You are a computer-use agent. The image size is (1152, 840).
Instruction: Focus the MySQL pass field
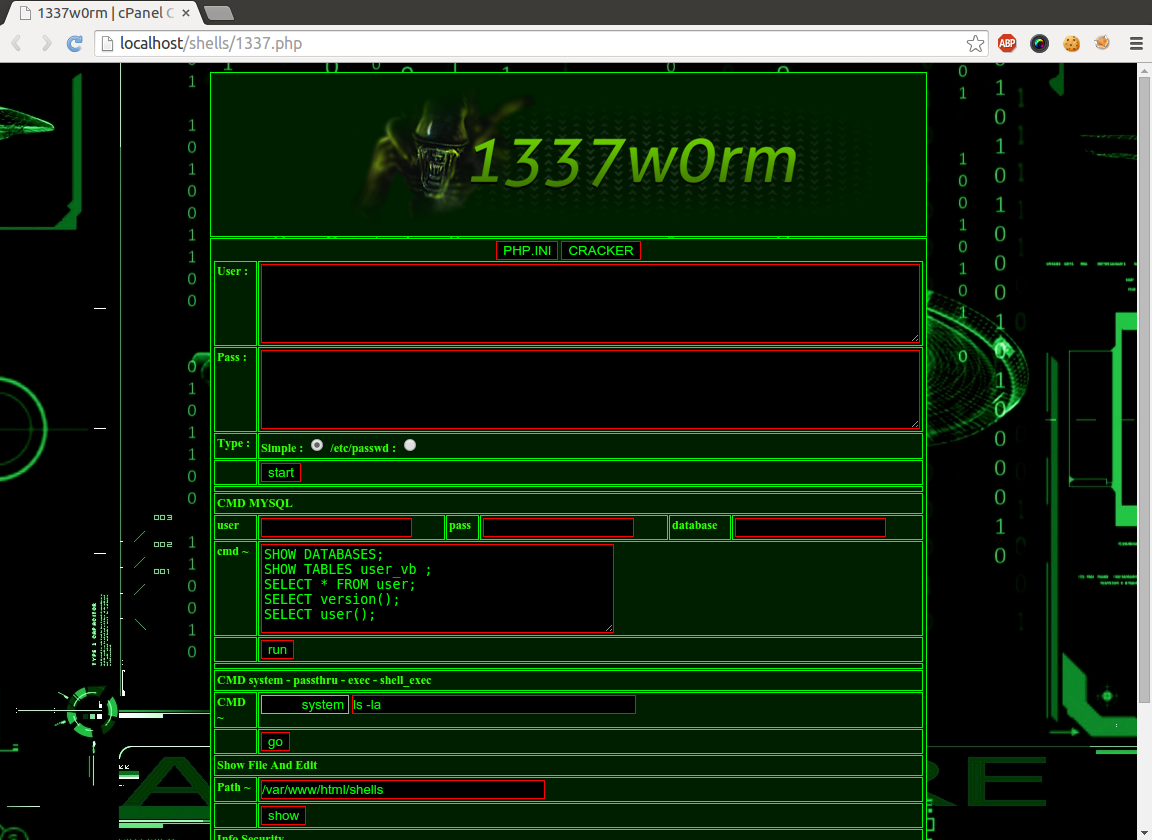pos(558,528)
